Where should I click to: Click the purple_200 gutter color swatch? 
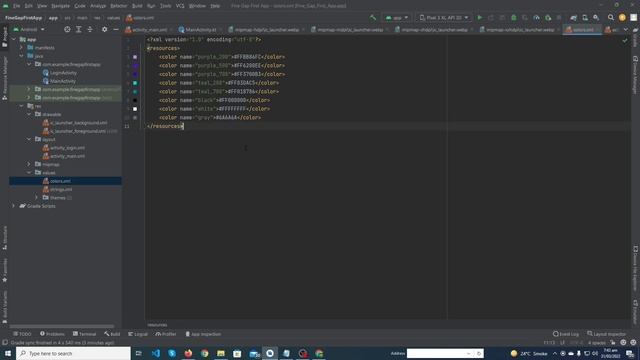click(x=135, y=57)
